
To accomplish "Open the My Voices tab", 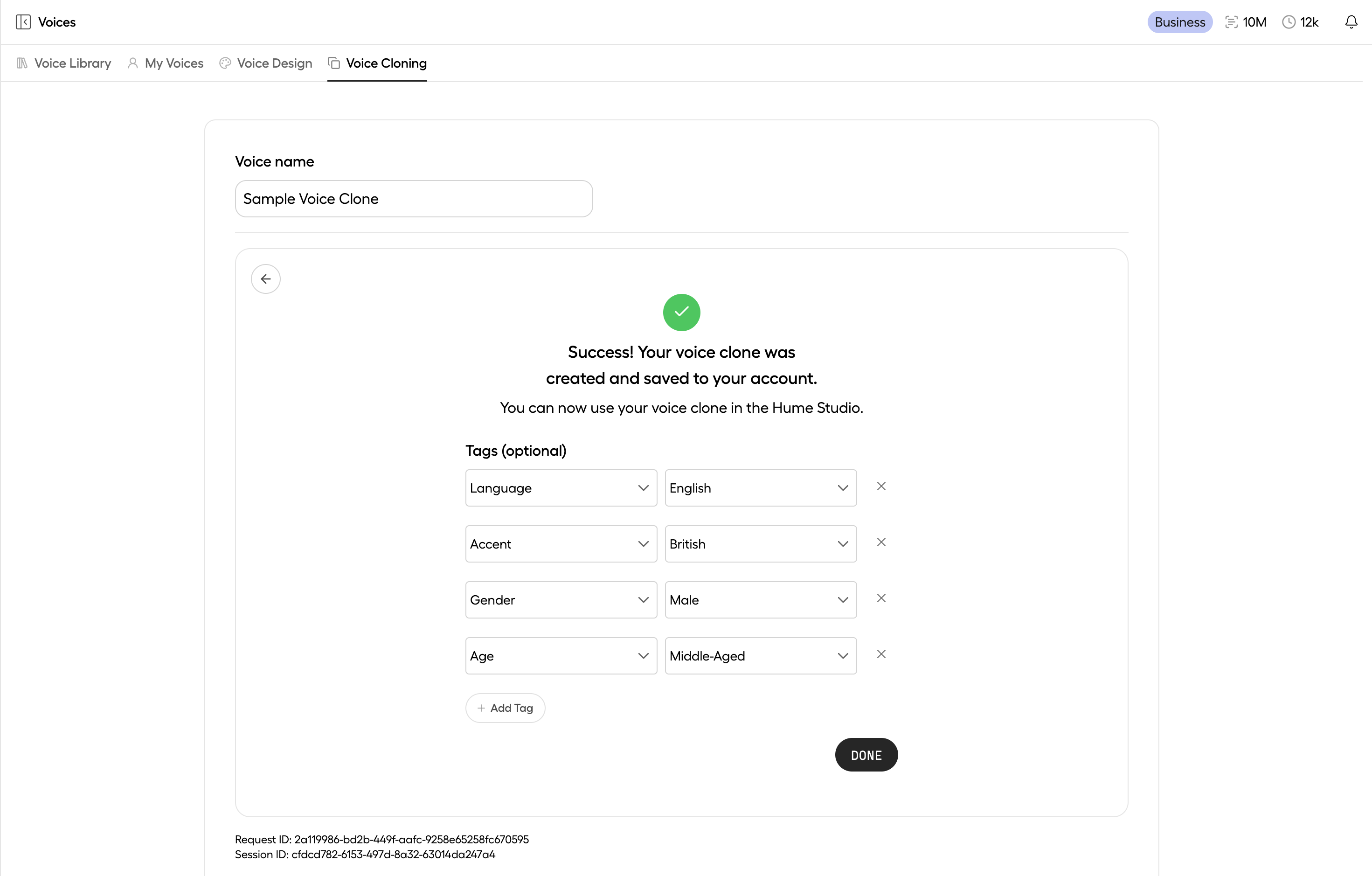I will pyautogui.click(x=165, y=63).
